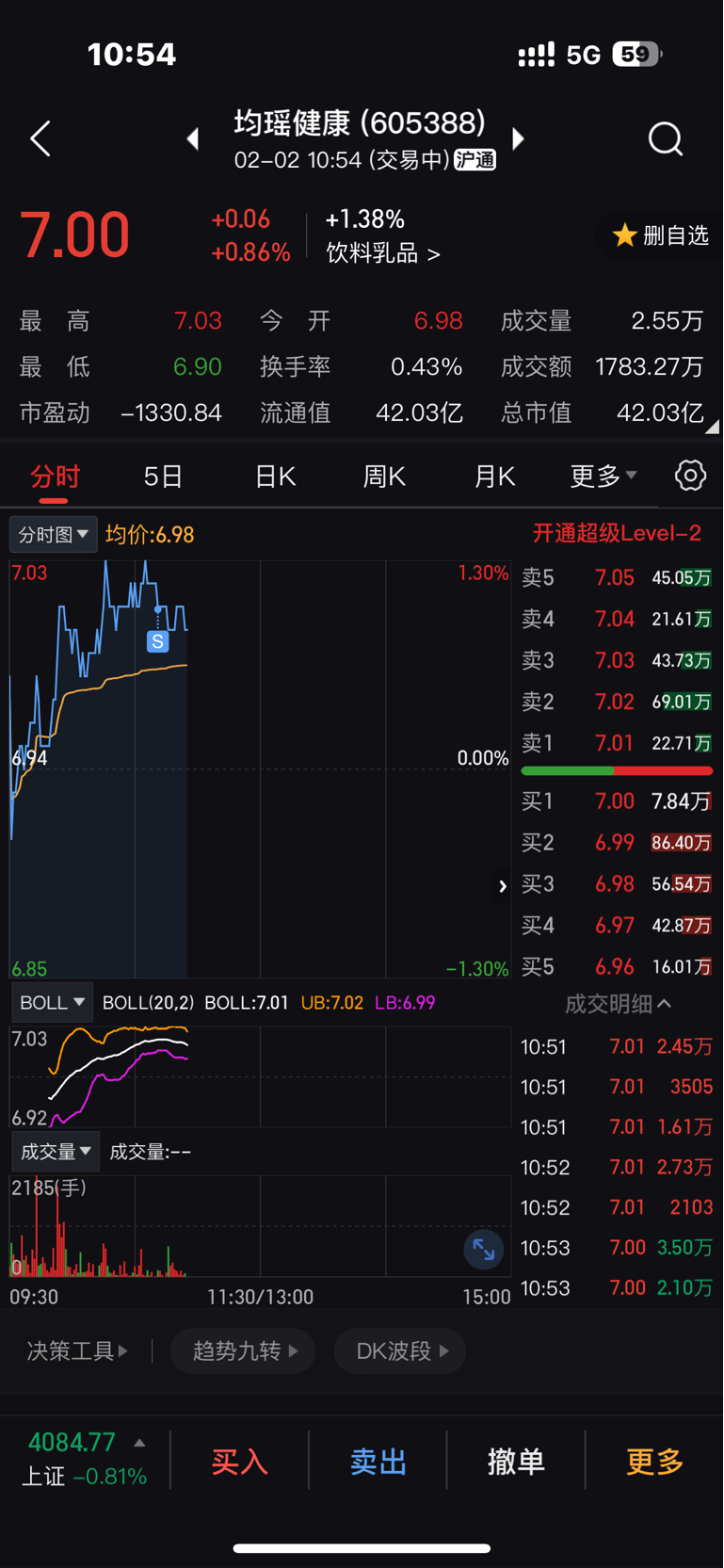Tap the 卖出 sell button
This screenshot has height=1568, width=724.
pyautogui.click(x=378, y=1462)
